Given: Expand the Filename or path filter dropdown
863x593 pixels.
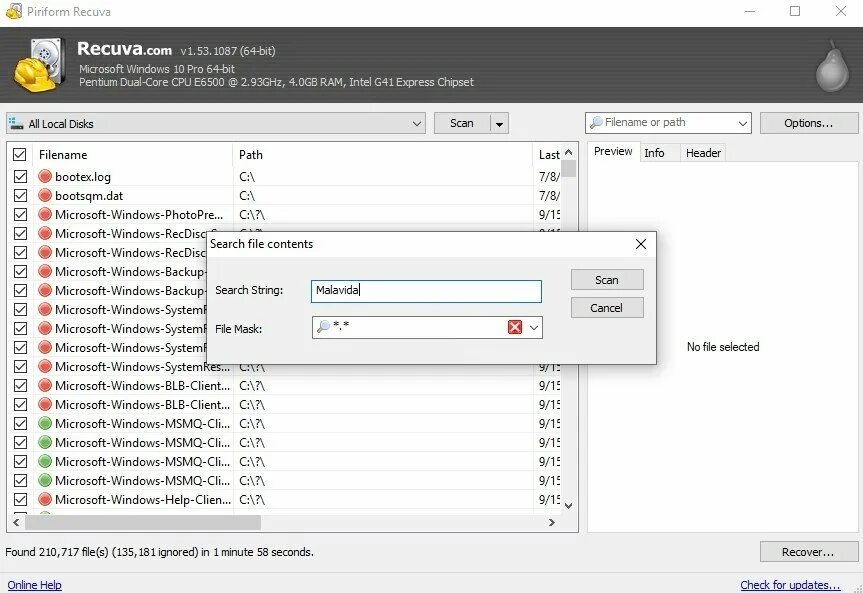Looking at the screenshot, I should tap(742, 123).
